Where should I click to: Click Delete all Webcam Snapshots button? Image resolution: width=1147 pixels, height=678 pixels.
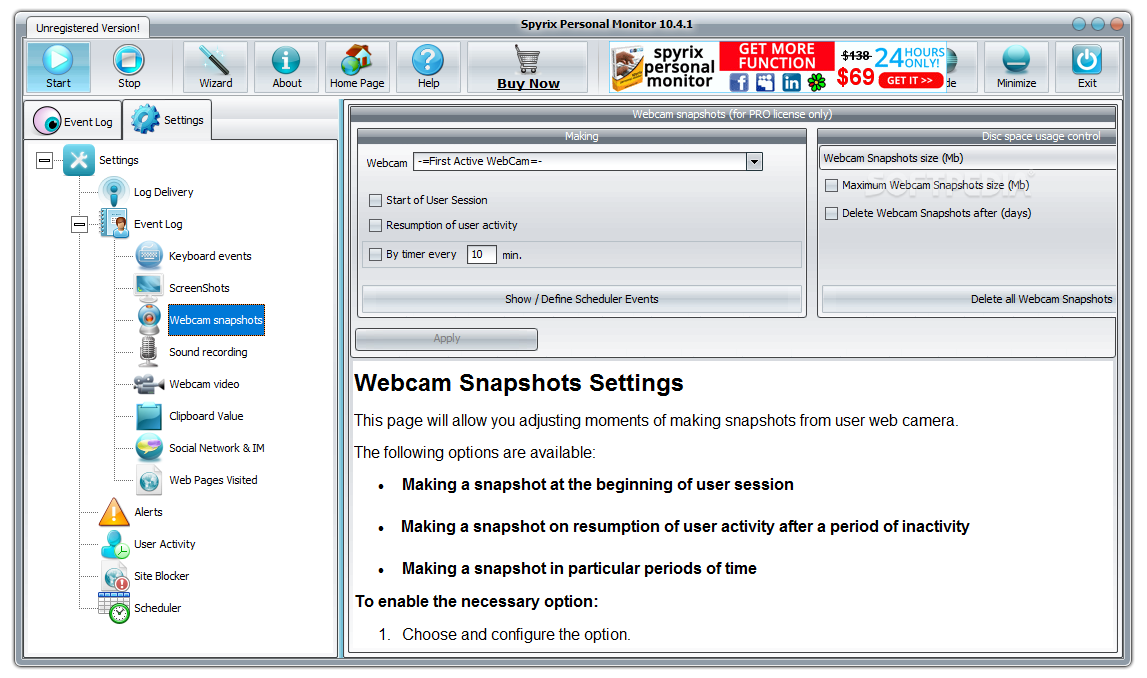[x=969, y=299]
